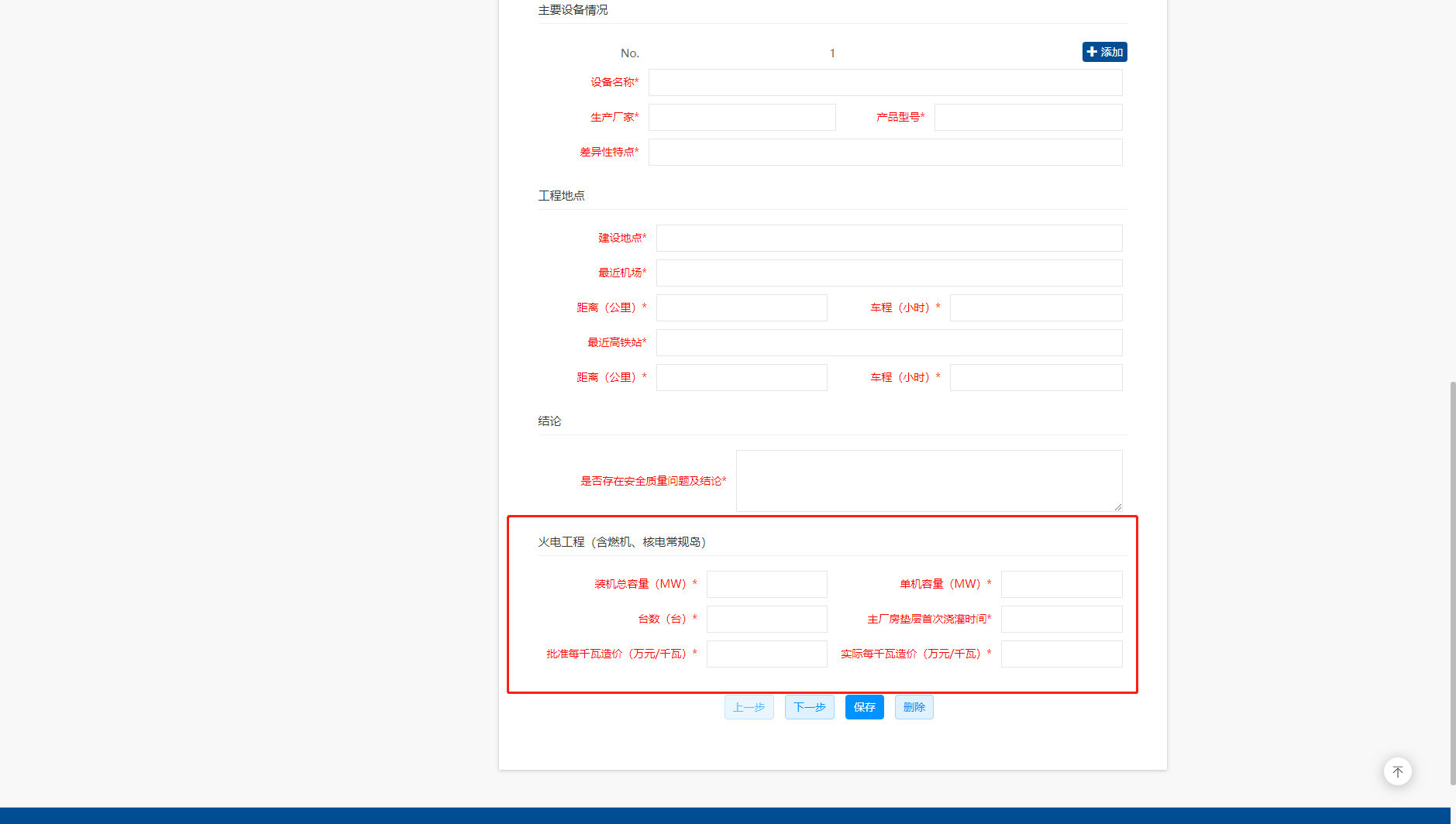Image resolution: width=1456 pixels, height=824 pixels.
Task: Focus the 建设地点 text field
Action: click(x=889, y=238)
